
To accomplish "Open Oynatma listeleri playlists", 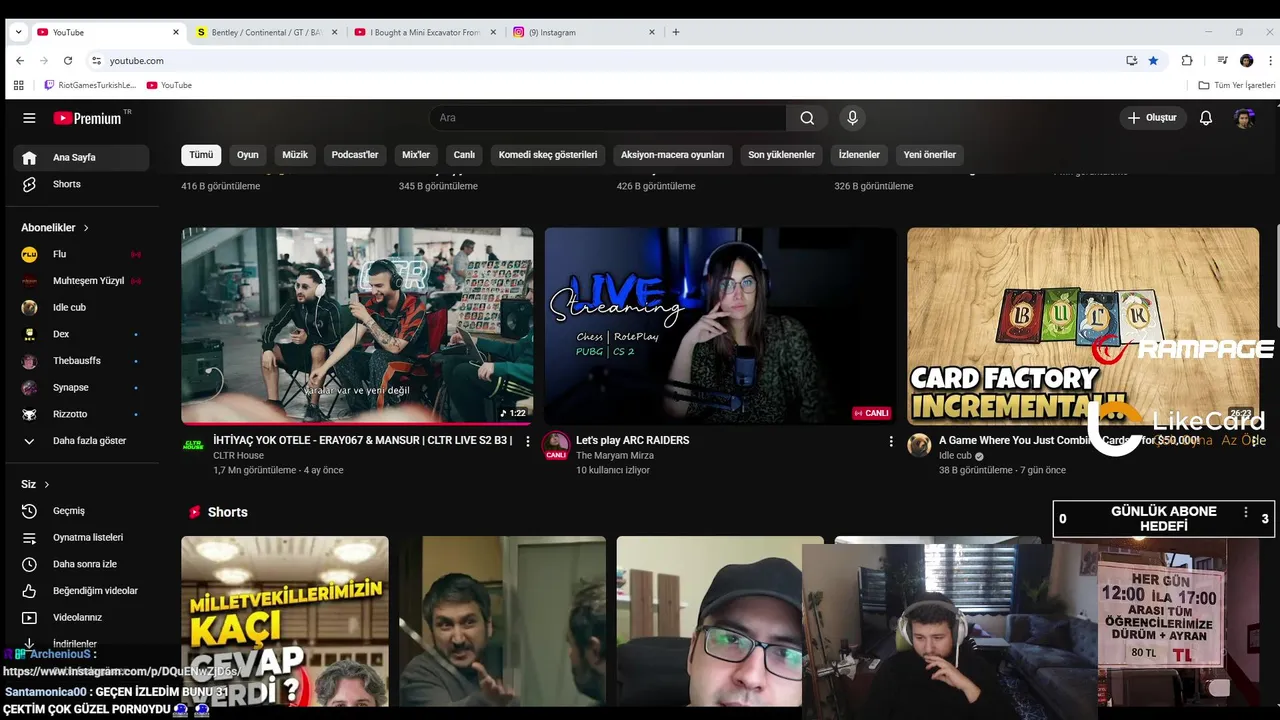I will [81, 537].
